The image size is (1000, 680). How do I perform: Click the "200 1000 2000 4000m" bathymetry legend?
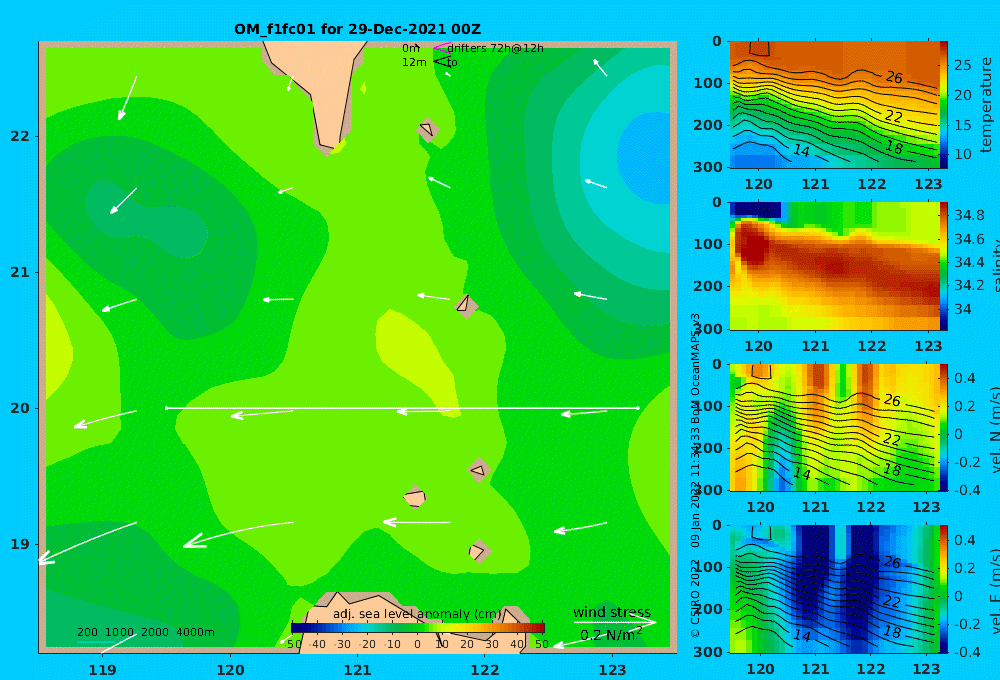coord(145,632)
